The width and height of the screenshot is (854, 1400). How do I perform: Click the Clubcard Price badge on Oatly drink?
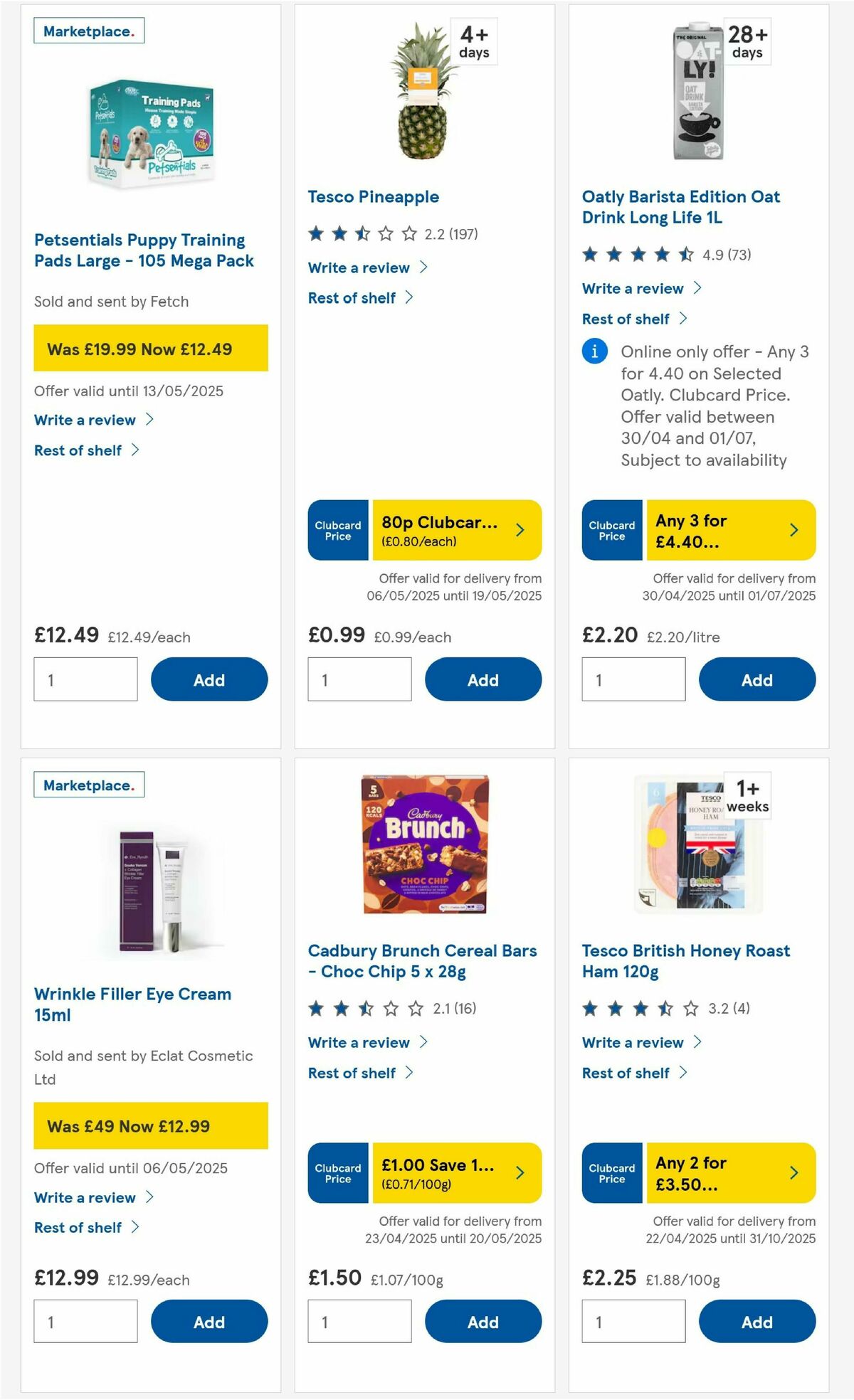[x=611, y=529]
